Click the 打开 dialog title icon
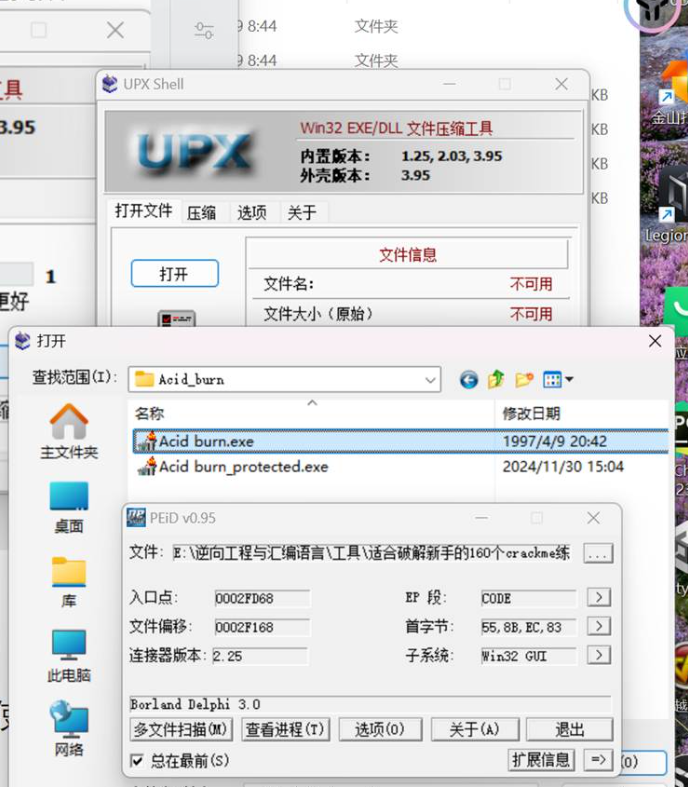 (x=23, y=341)
